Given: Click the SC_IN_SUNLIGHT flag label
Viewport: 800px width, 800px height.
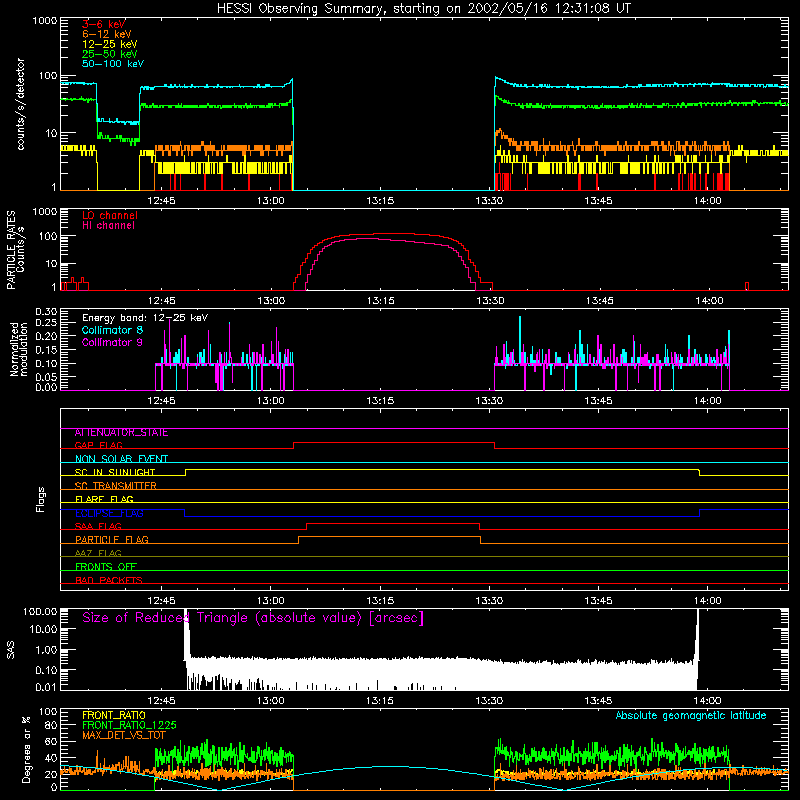Looking at the screenshot, I should pyautogui.click(x=115, y=472).
